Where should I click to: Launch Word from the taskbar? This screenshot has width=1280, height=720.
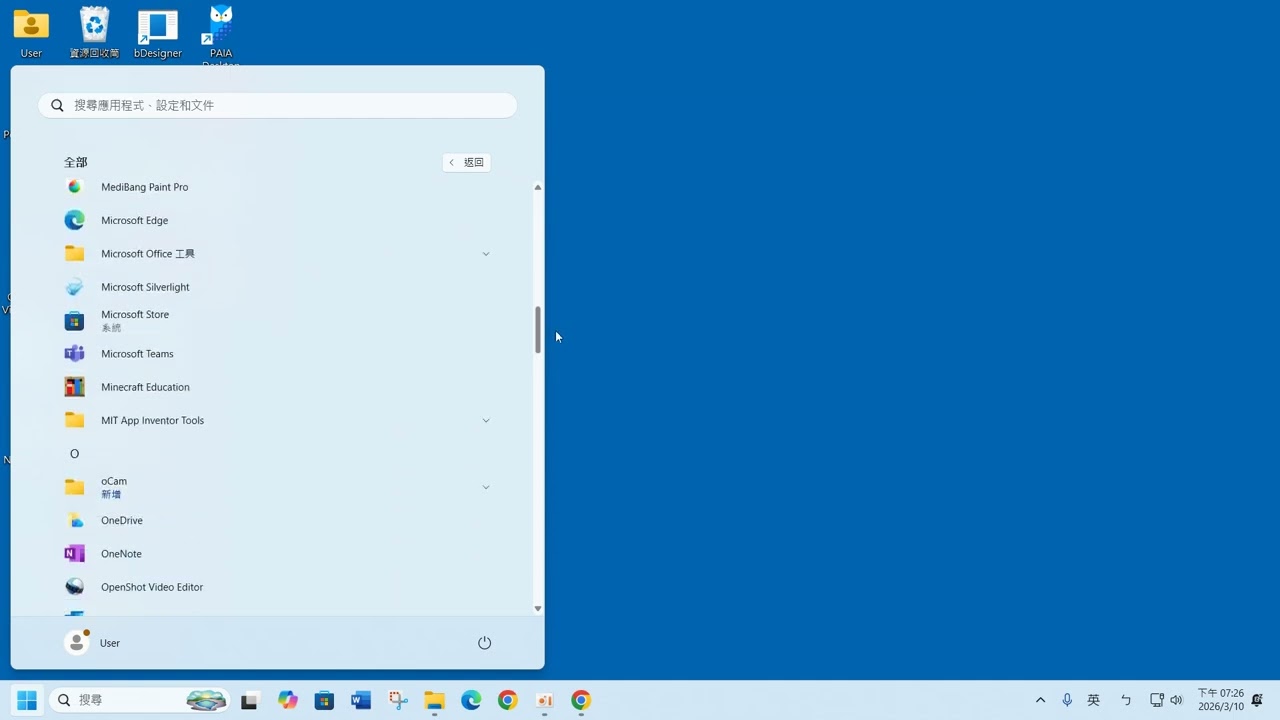point(361,700)
